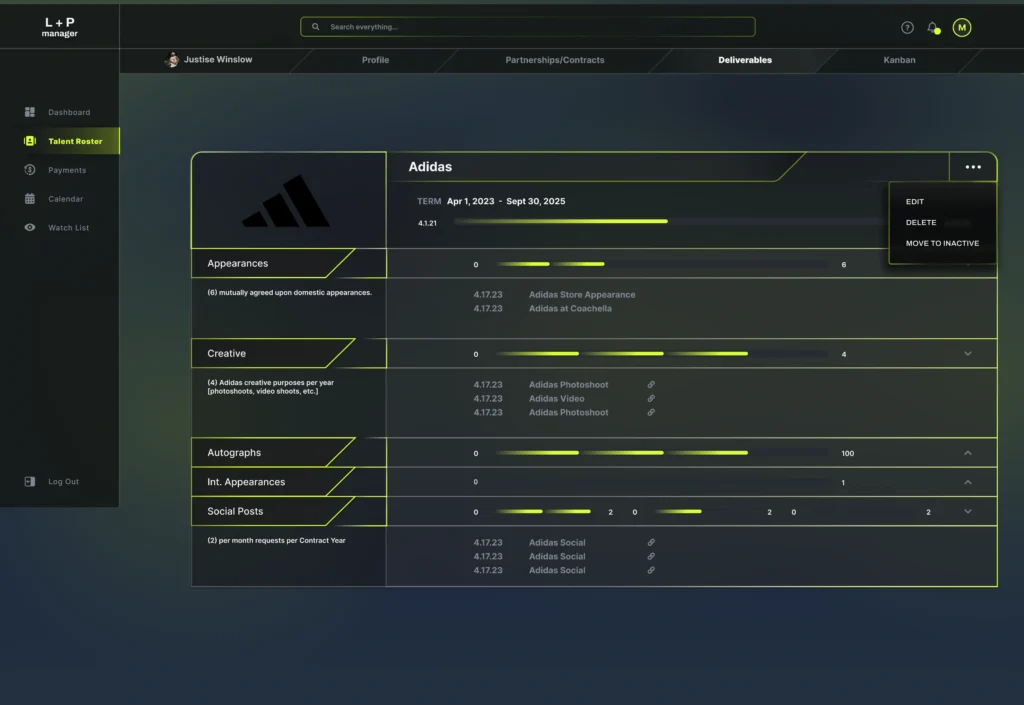Open link icon for second Adidas Social
This screenshot has height=705, width=1024.
pos(651,556)
